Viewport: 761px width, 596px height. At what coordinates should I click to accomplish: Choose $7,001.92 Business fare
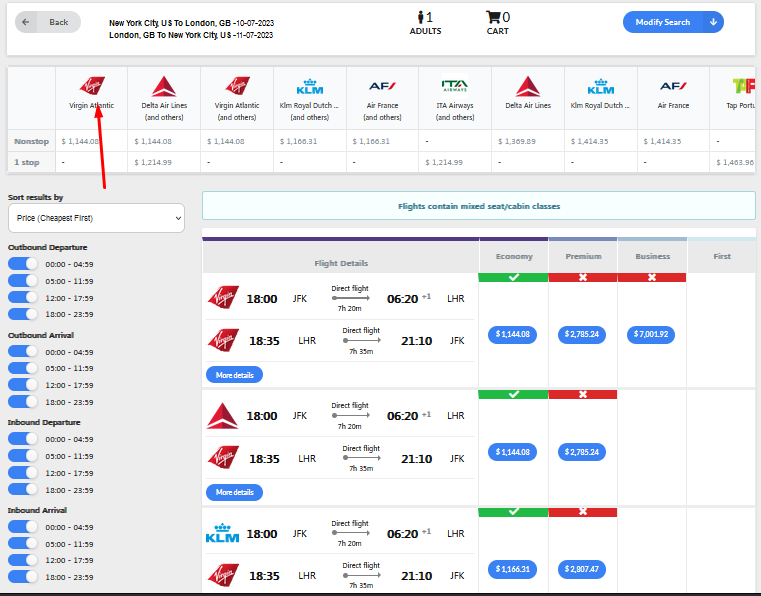tap(651, 334)
